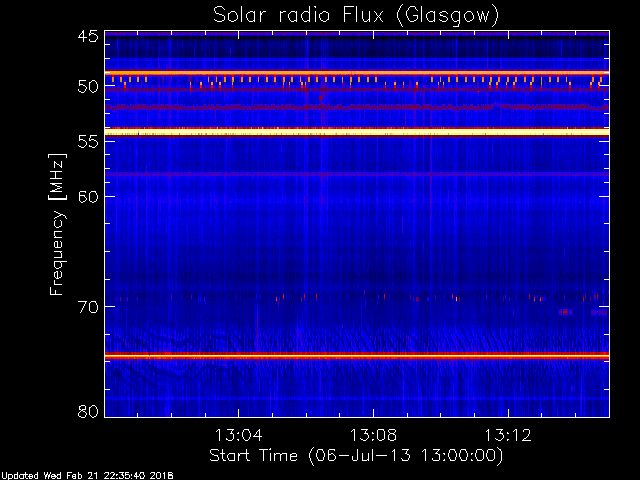Click the "Start Time (06-Jul-13 13:00:00)" label
The height and width of the screenshot is (480, 640).
[356, 456]
